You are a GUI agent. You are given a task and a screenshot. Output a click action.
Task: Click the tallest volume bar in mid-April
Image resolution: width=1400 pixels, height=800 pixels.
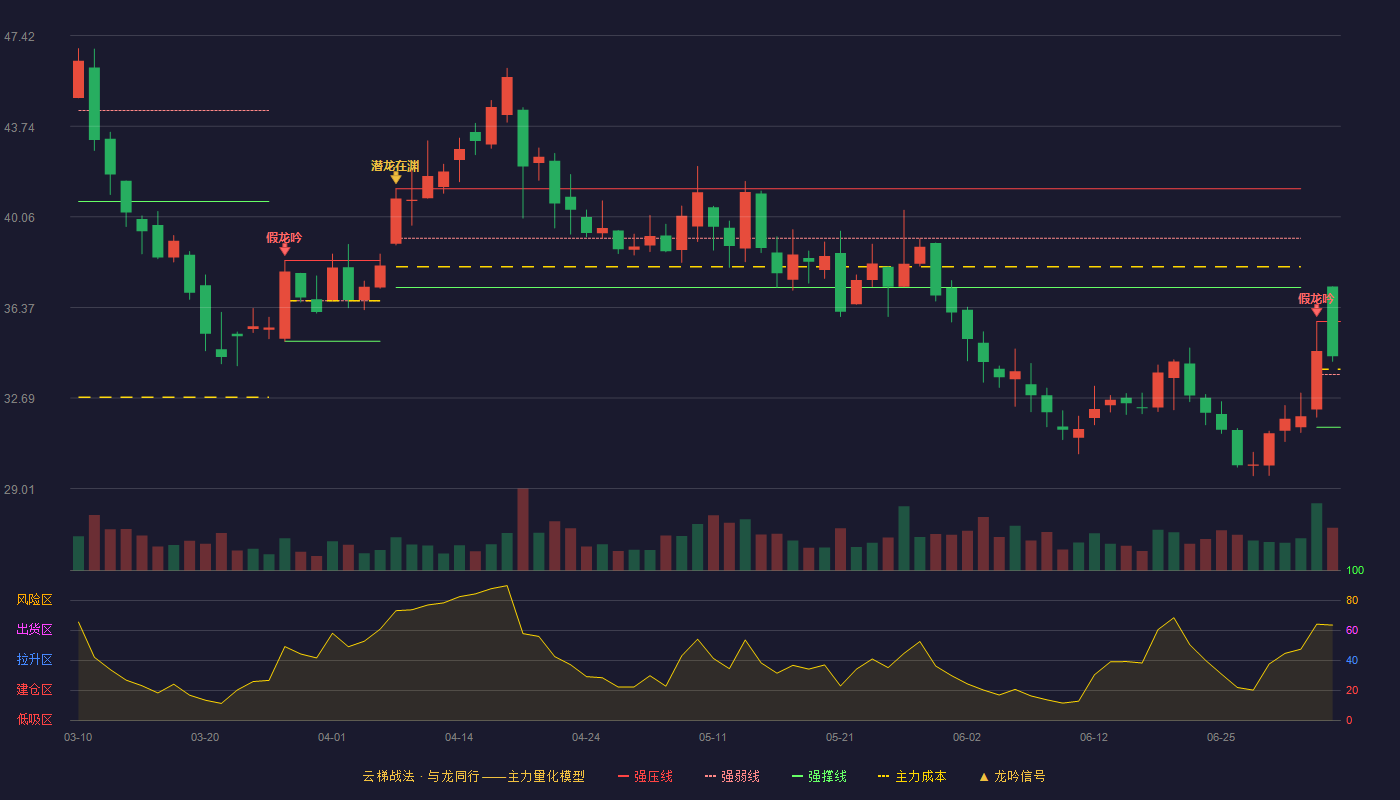[523, 529]
